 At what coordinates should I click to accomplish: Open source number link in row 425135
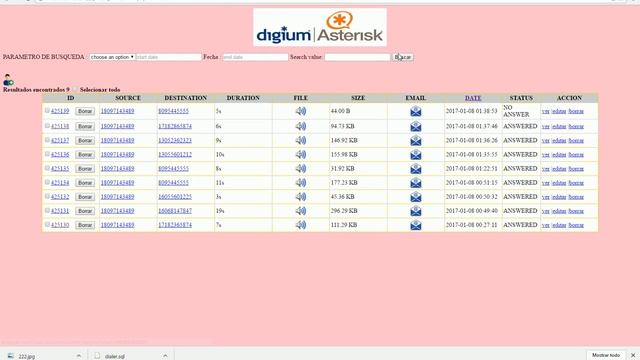(x=118, y=169)
